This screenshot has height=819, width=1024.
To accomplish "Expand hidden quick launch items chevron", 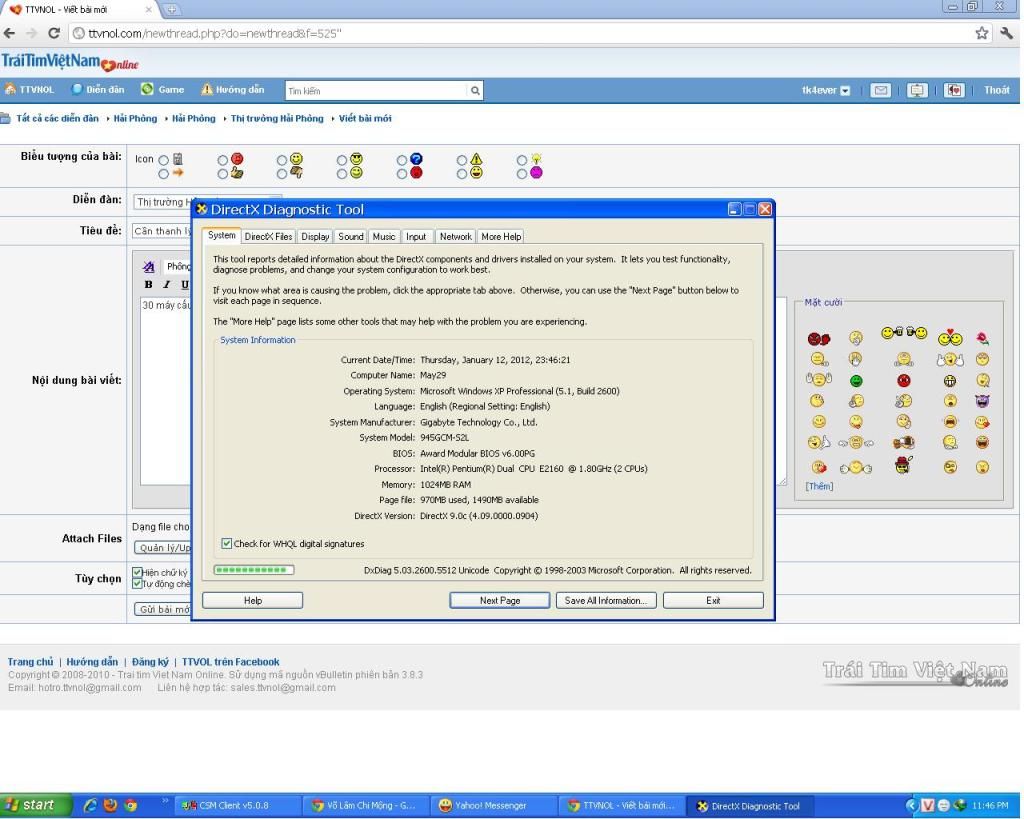I will 165,799.
